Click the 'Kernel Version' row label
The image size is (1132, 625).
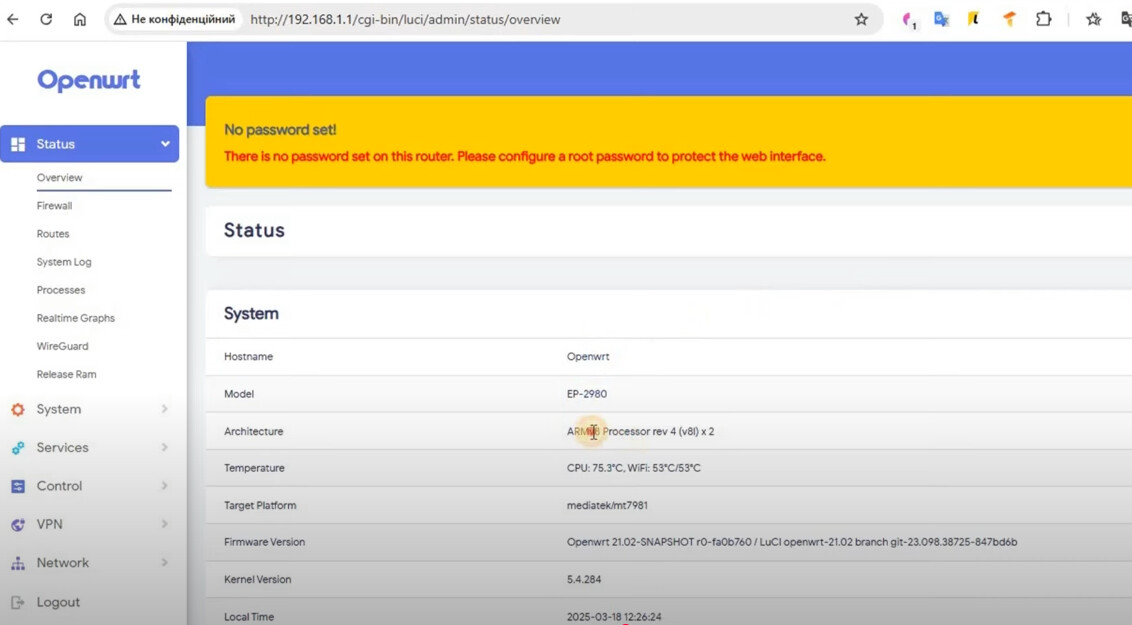tap(258, 580)
